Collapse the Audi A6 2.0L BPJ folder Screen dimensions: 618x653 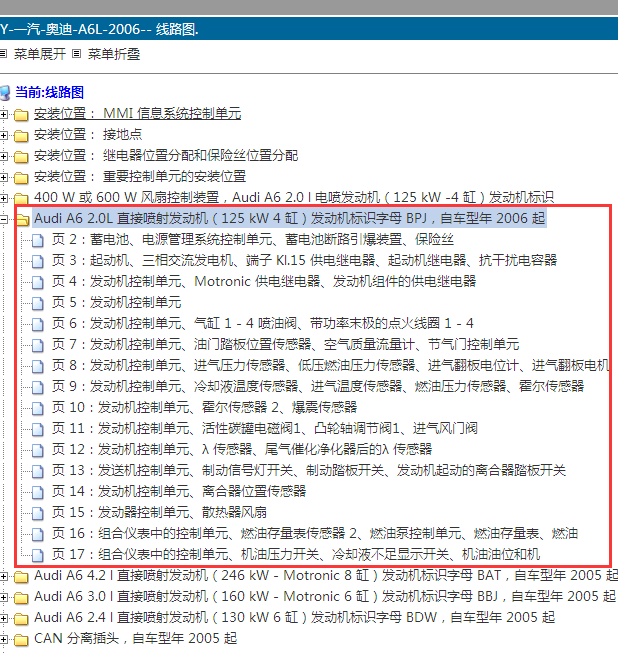click(4, 219)
